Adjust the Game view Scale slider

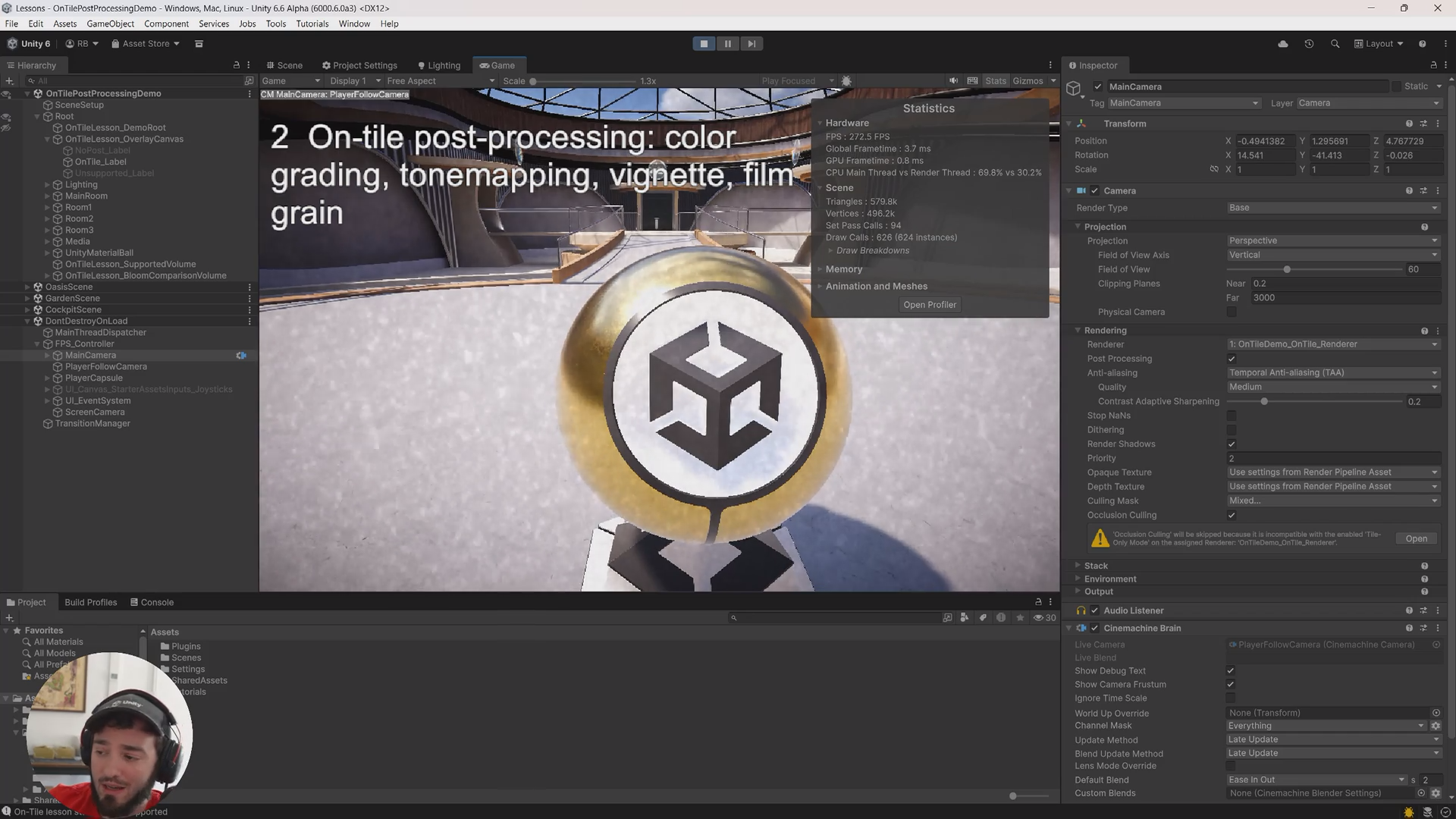tap(582, 81)
